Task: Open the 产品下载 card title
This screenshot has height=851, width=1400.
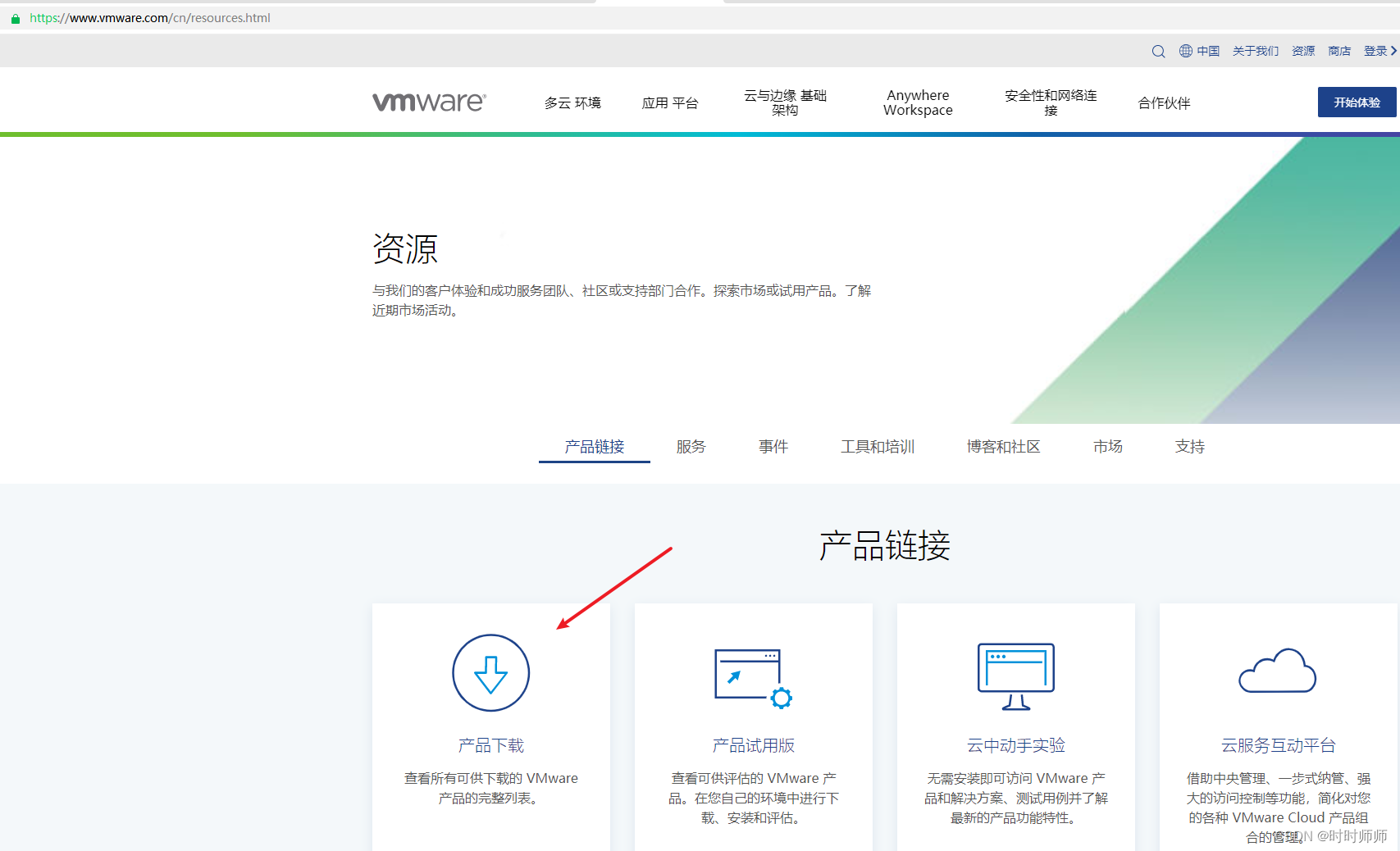Action: 490,745
